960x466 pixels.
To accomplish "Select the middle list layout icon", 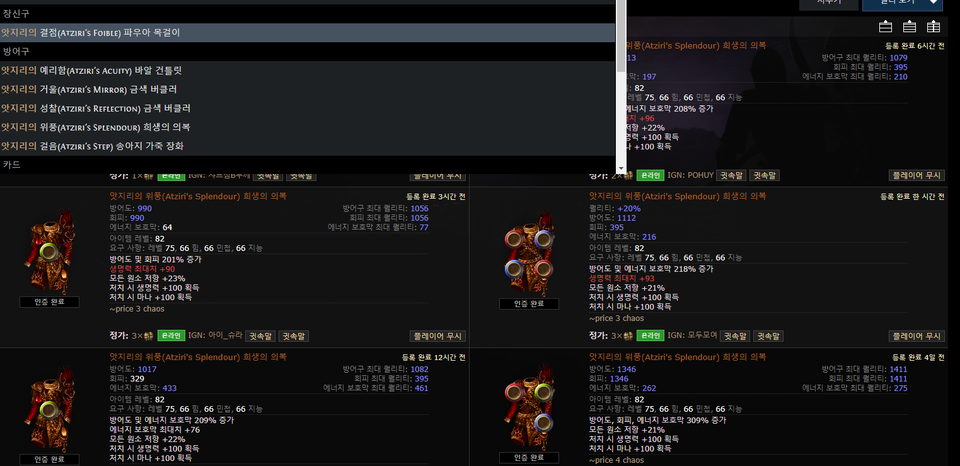I will point(910,27).
